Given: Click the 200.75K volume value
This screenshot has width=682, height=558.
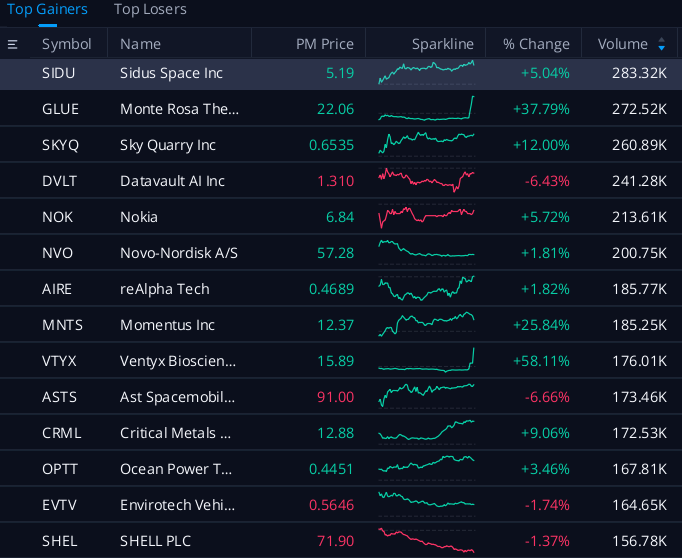Looking at the screenshot, I should [x=639, y=253].
